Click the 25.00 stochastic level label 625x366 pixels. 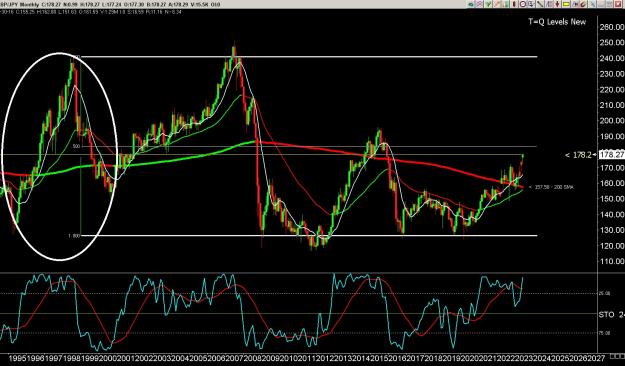[x=605, y=293]
